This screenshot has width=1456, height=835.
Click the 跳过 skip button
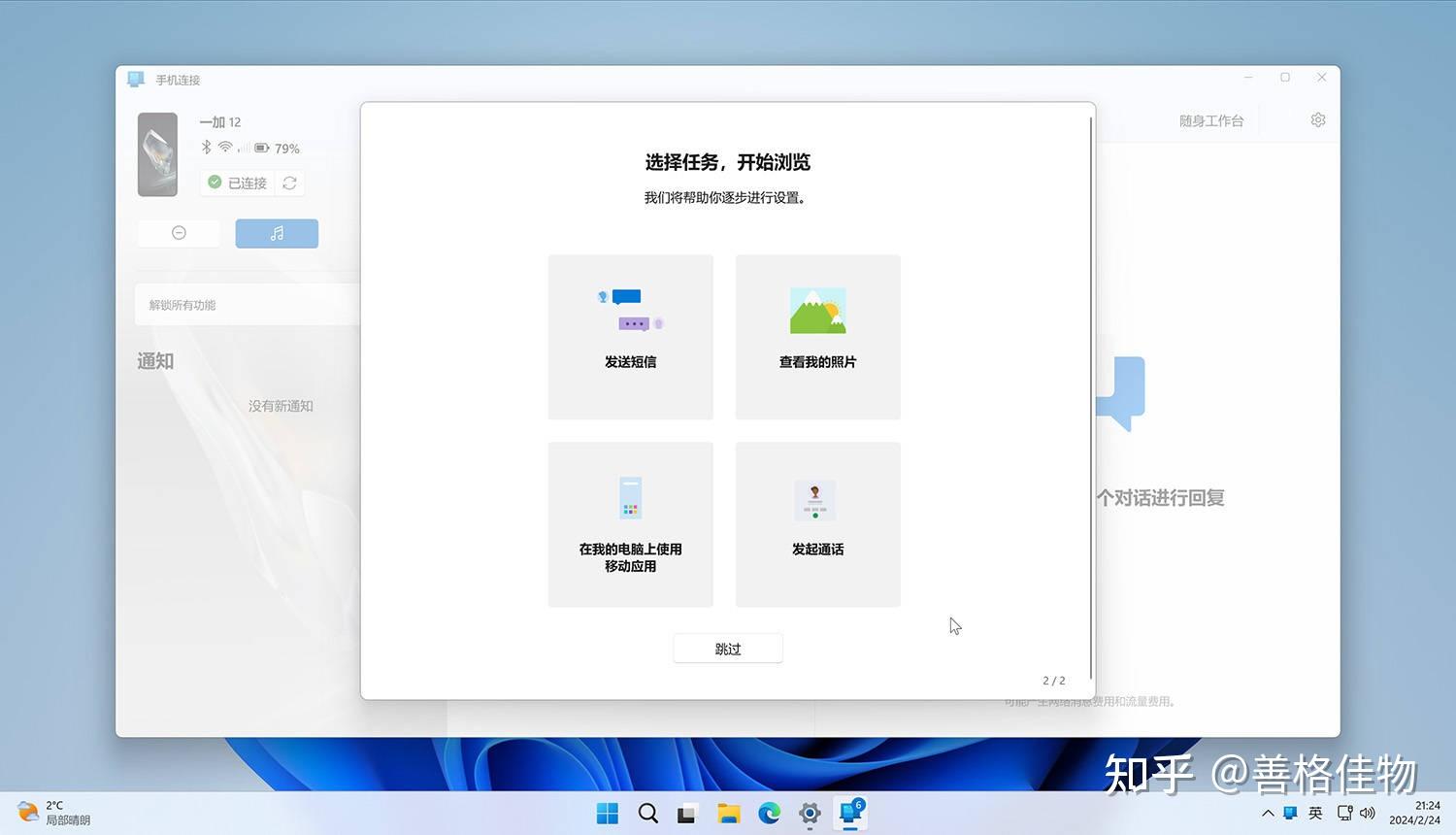click(728, 649)
